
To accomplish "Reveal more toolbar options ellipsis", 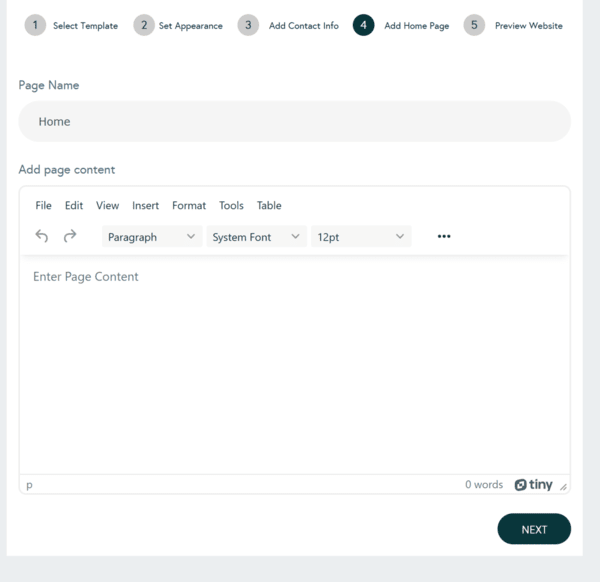I will (x=444, y=236).
